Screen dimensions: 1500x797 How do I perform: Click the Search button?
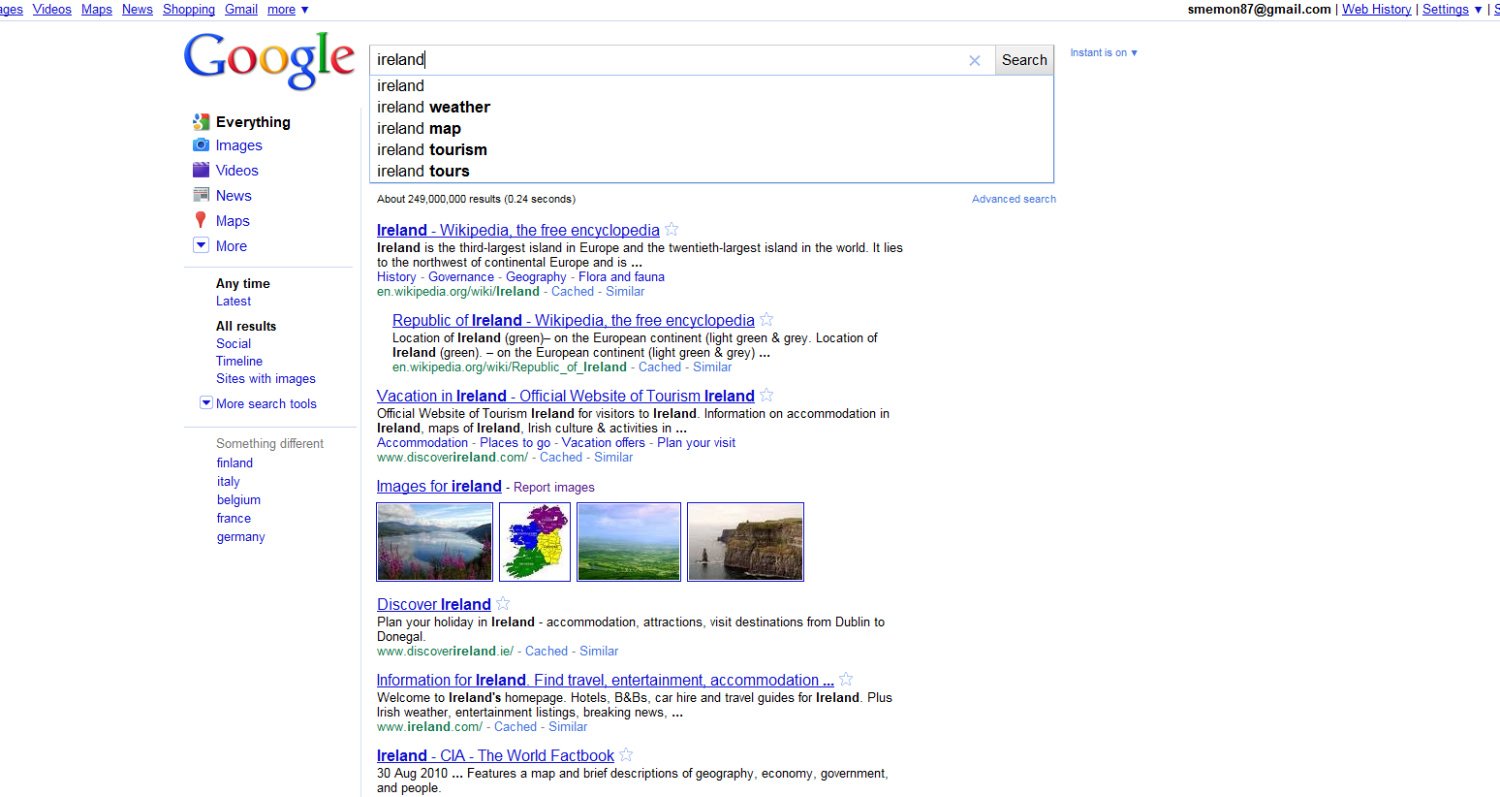(1024, 60)
